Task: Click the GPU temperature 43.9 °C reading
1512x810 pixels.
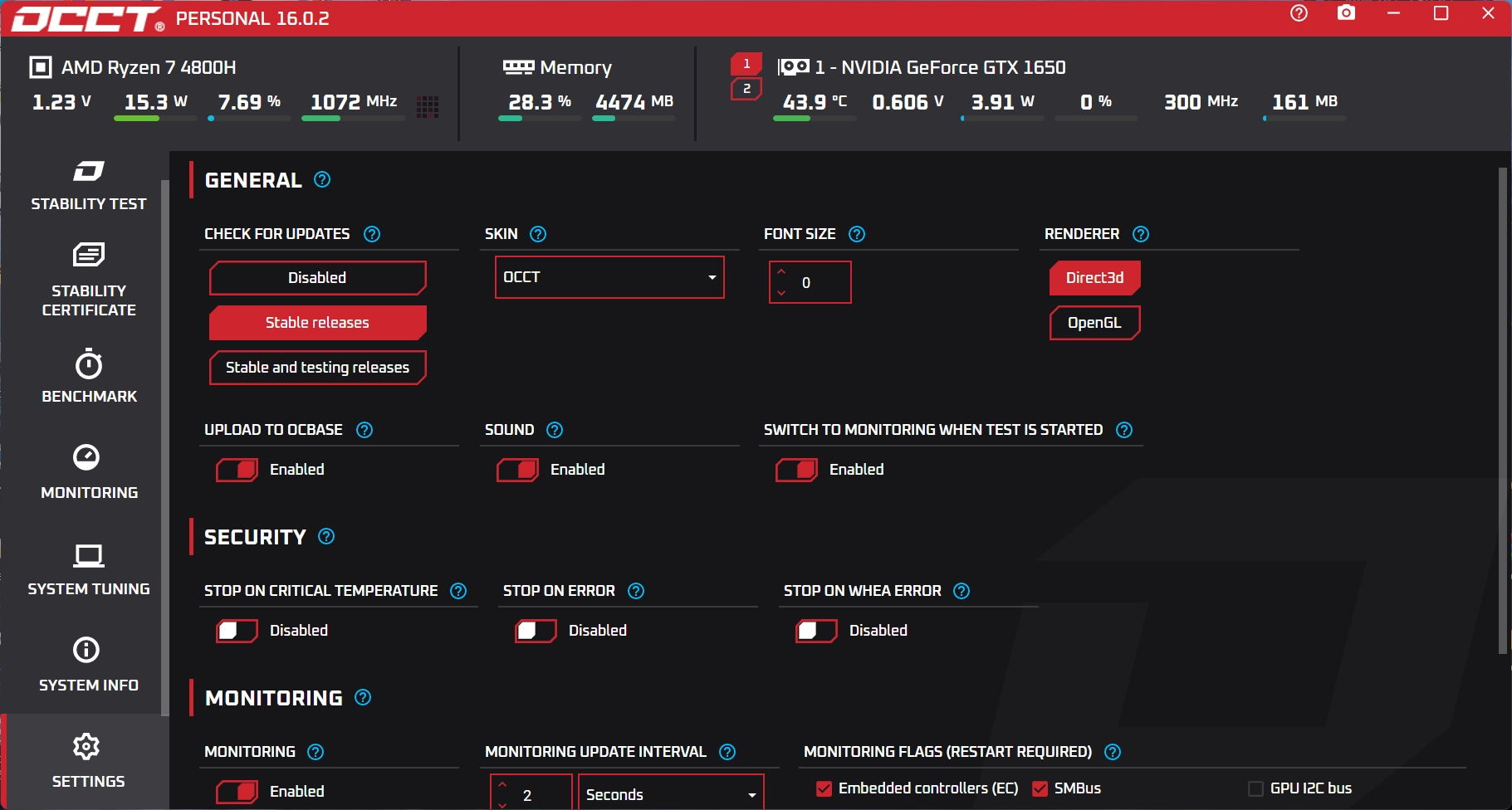Action: 815,102
